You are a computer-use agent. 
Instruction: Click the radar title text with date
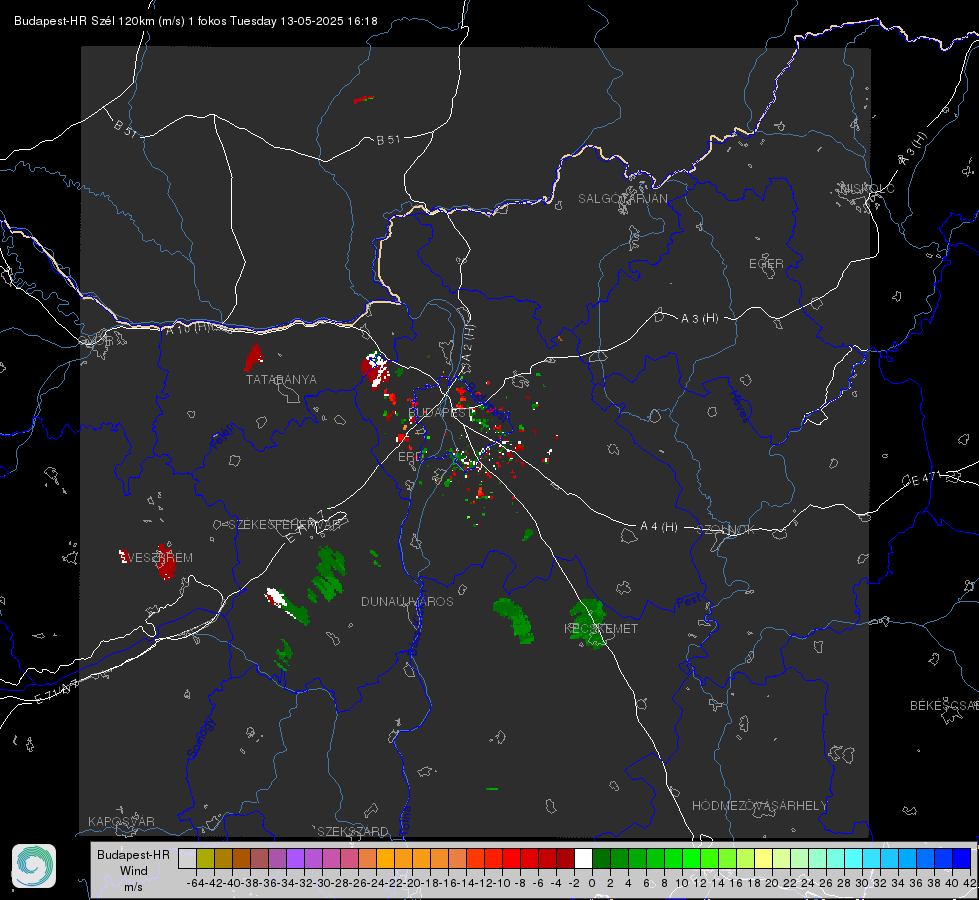point(195,21)
